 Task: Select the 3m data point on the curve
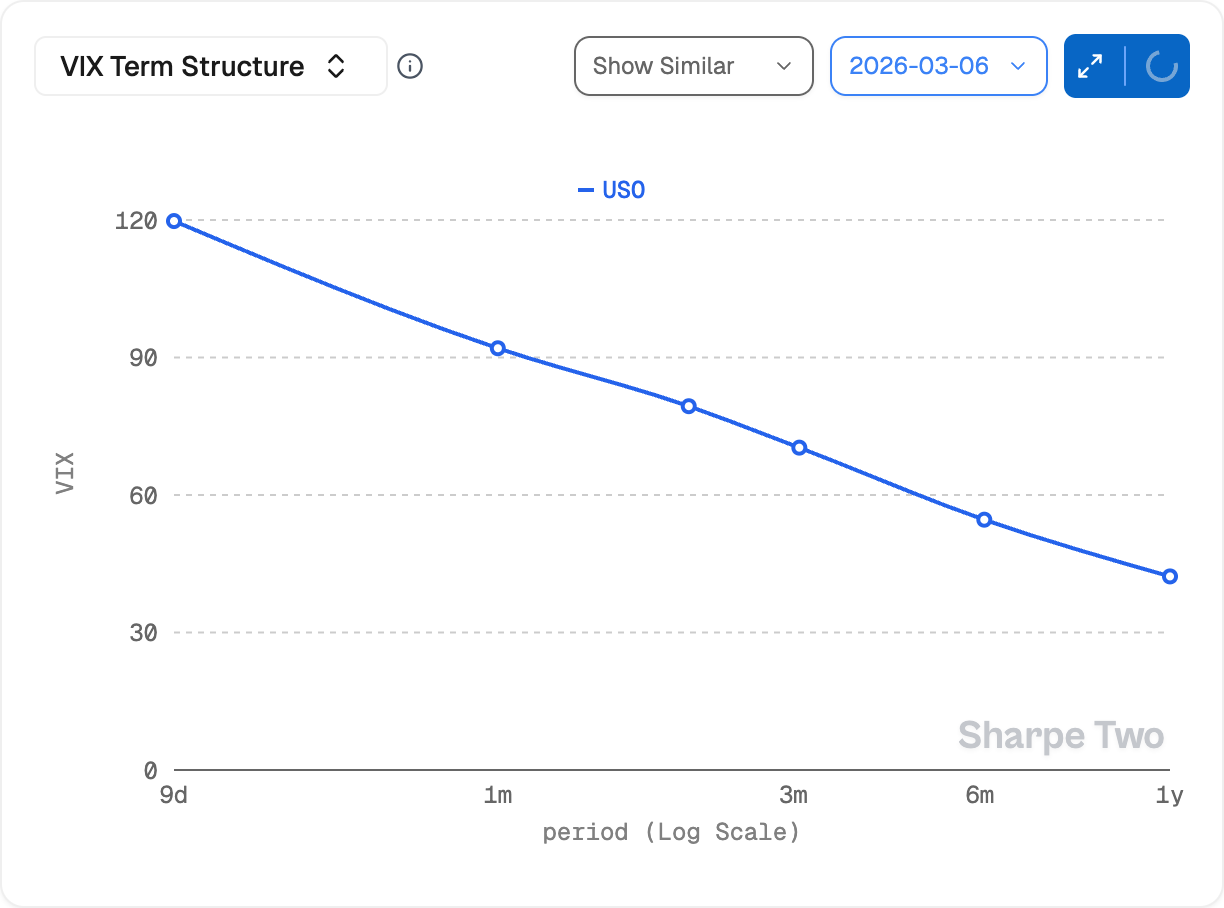799,447
